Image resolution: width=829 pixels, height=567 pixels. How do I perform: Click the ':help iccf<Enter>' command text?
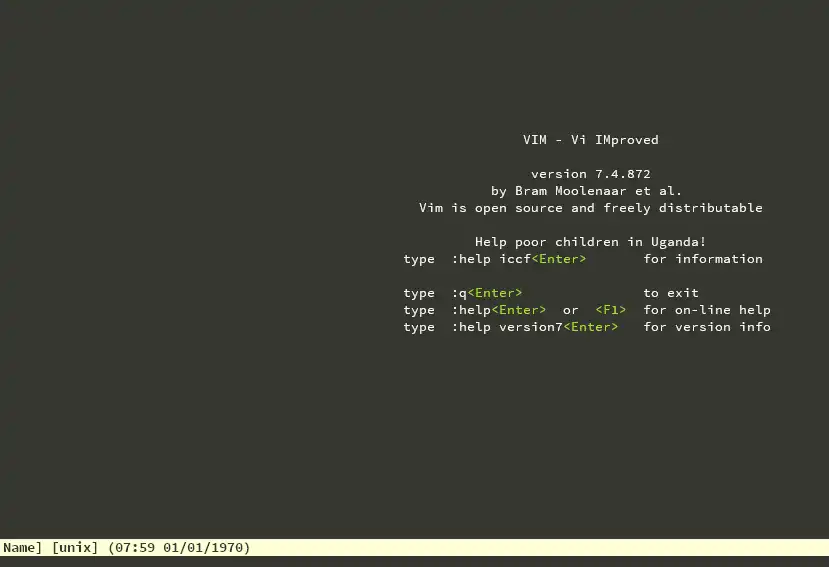519,259
